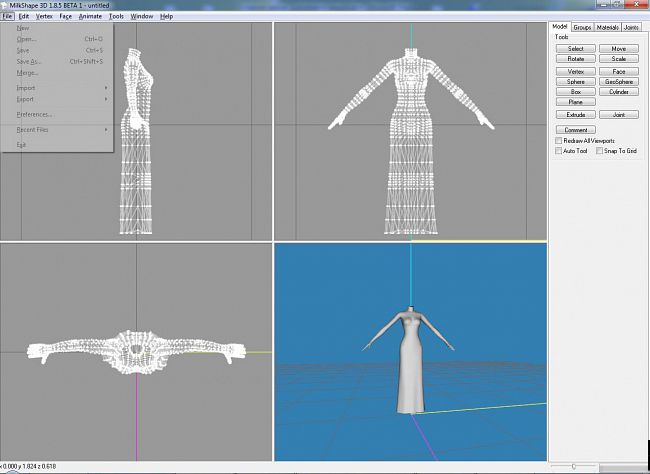Enable Redraw All Viewports checkbox

pyautogui.click(x=558, y=141)
